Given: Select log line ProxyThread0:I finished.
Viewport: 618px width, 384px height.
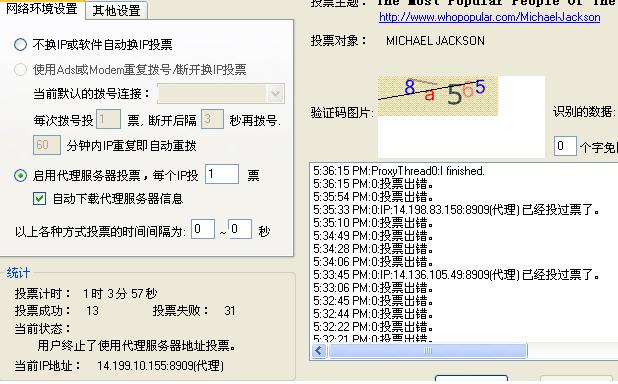Looking at the screenshot, I should click(399, 171).
